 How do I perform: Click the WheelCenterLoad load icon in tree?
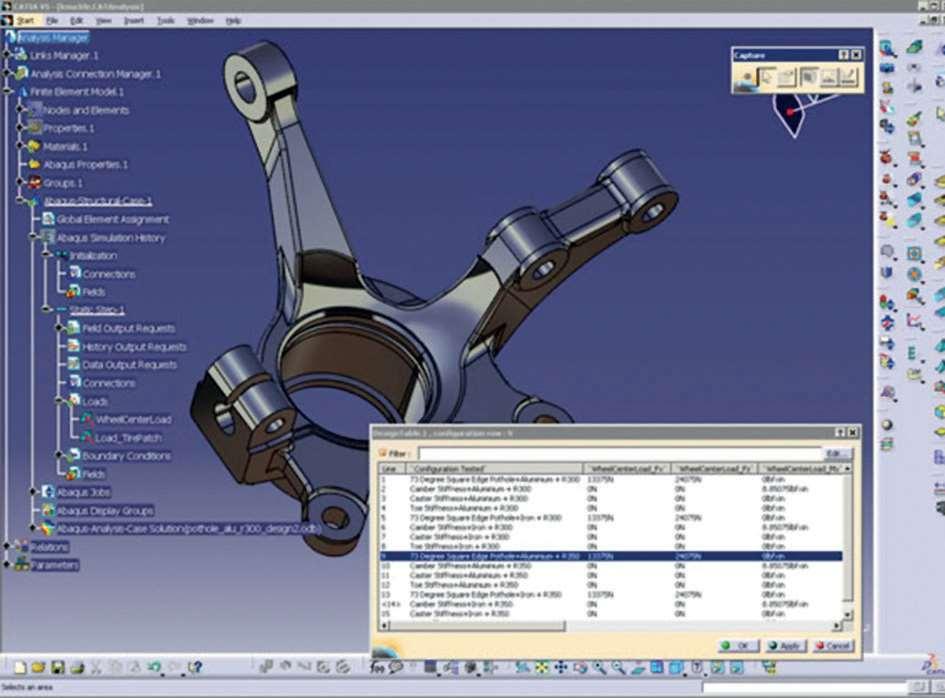[87, 419]
